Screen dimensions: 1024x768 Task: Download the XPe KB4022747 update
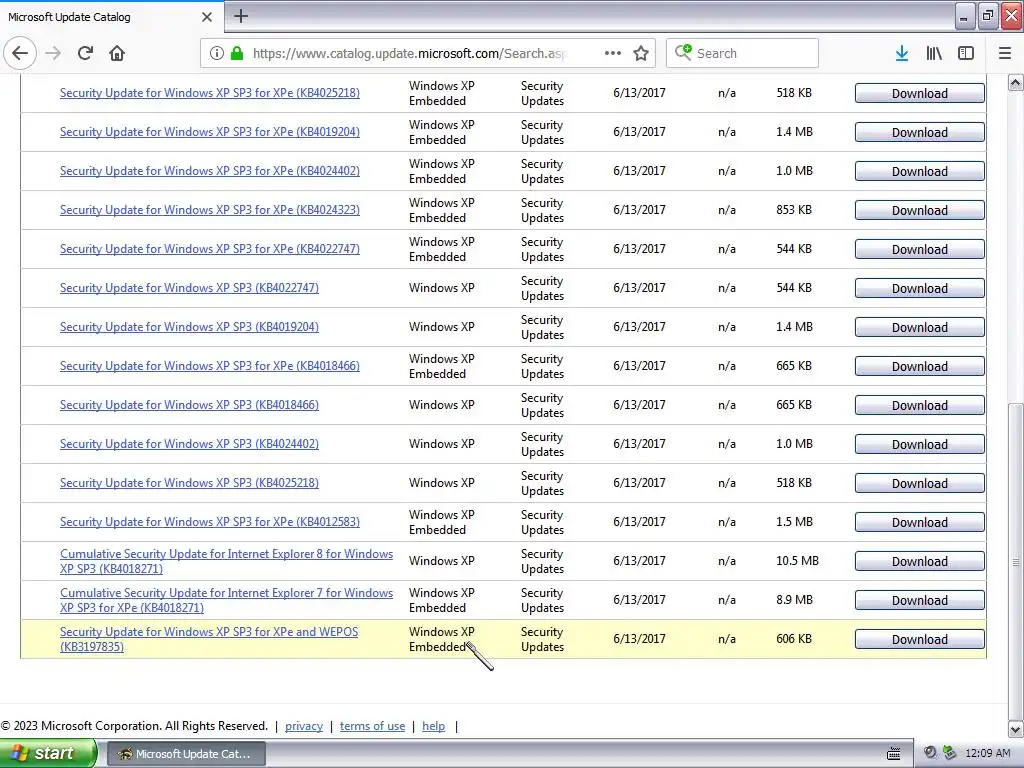point(920,249)
